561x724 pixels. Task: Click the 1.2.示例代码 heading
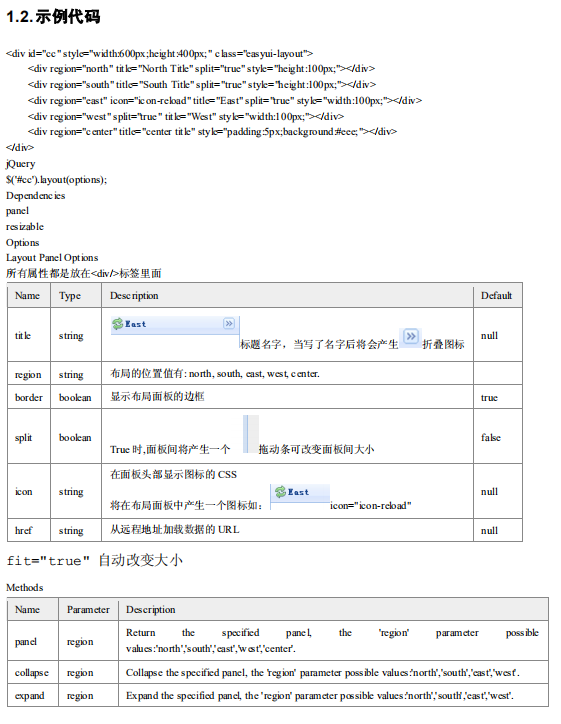click(x=53, y=17)
